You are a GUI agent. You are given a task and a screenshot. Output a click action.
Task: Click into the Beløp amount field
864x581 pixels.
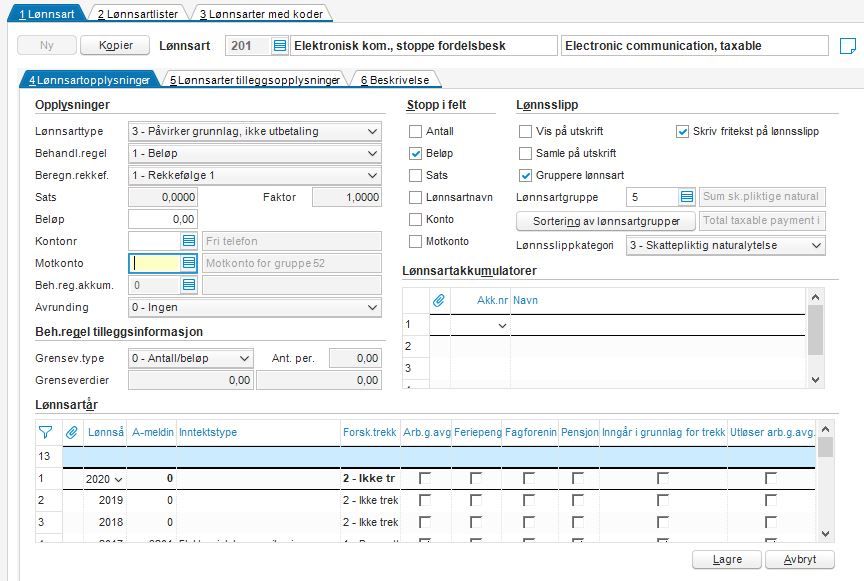click(163, 219)
